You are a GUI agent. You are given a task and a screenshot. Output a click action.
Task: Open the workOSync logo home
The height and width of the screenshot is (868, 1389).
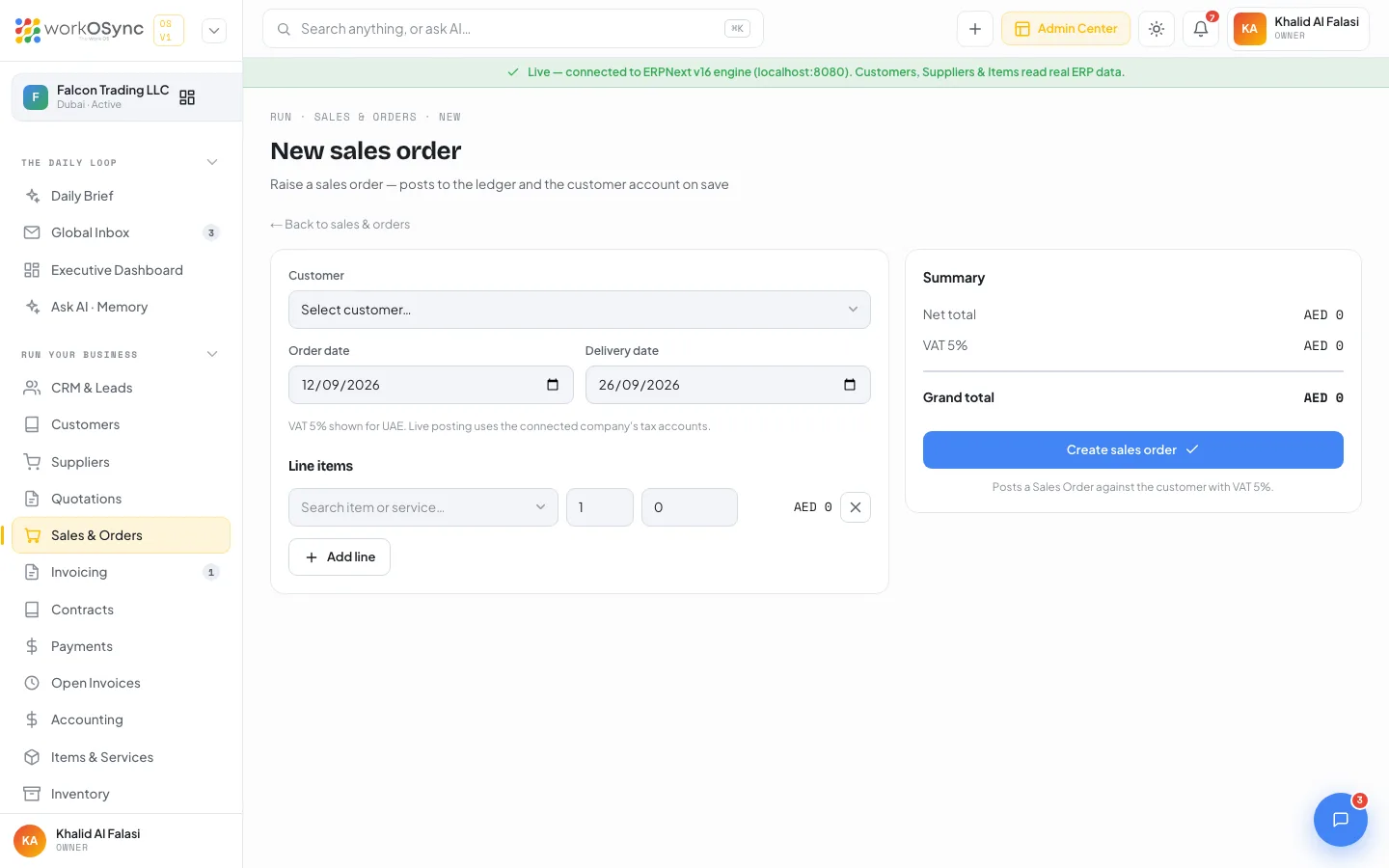click(79, 30)
